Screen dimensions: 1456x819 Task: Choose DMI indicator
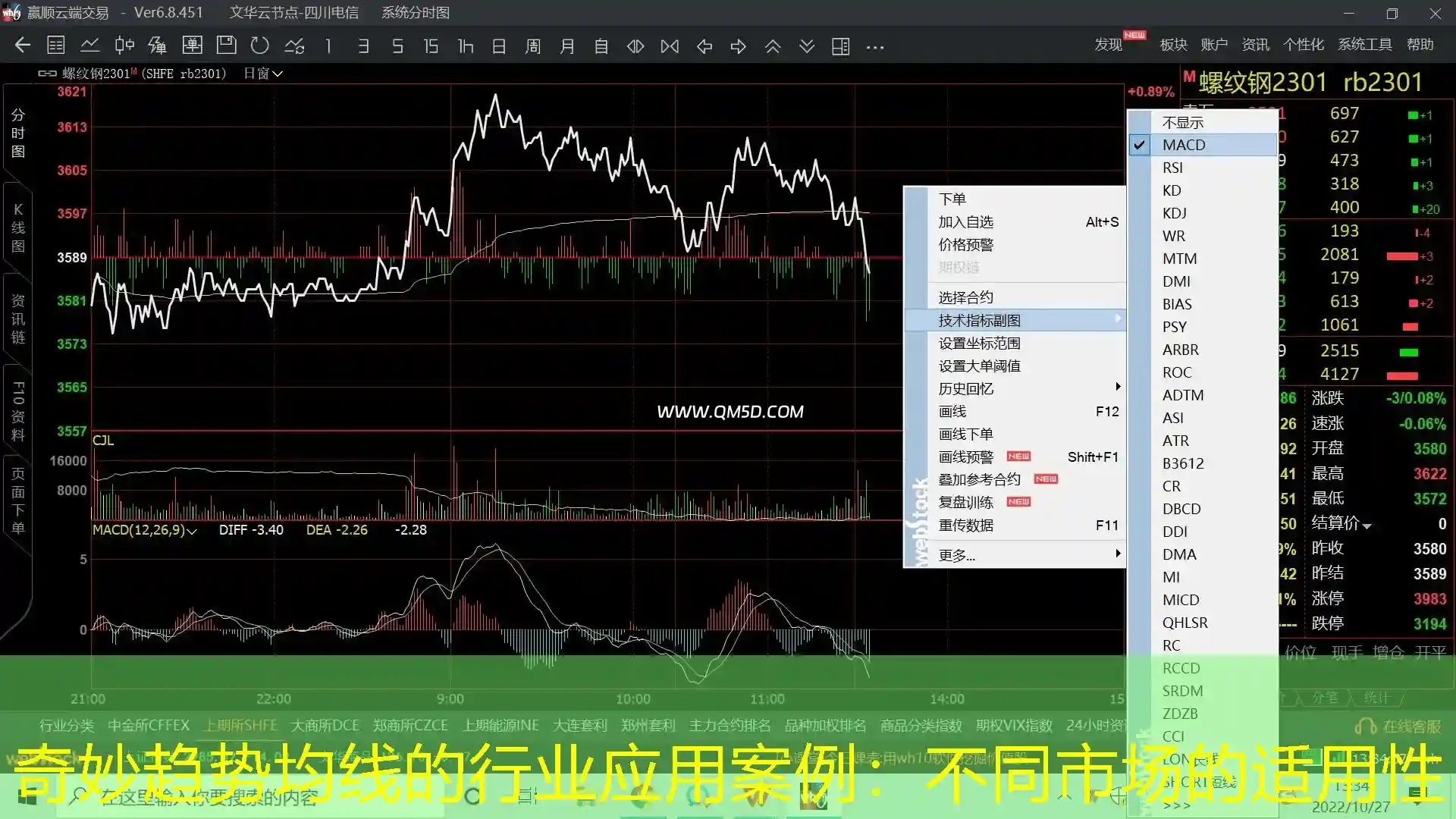pyautogui.click(x=1203, y=281)
